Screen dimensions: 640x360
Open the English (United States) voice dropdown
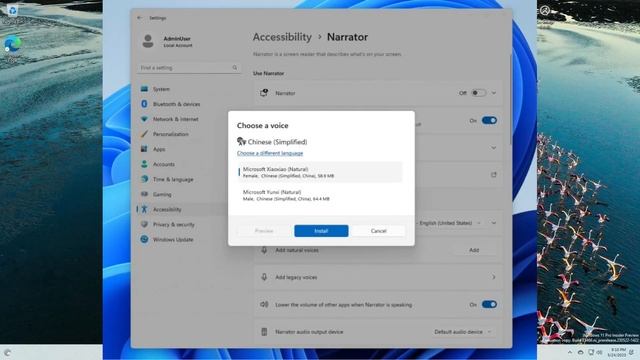(448, 223)
